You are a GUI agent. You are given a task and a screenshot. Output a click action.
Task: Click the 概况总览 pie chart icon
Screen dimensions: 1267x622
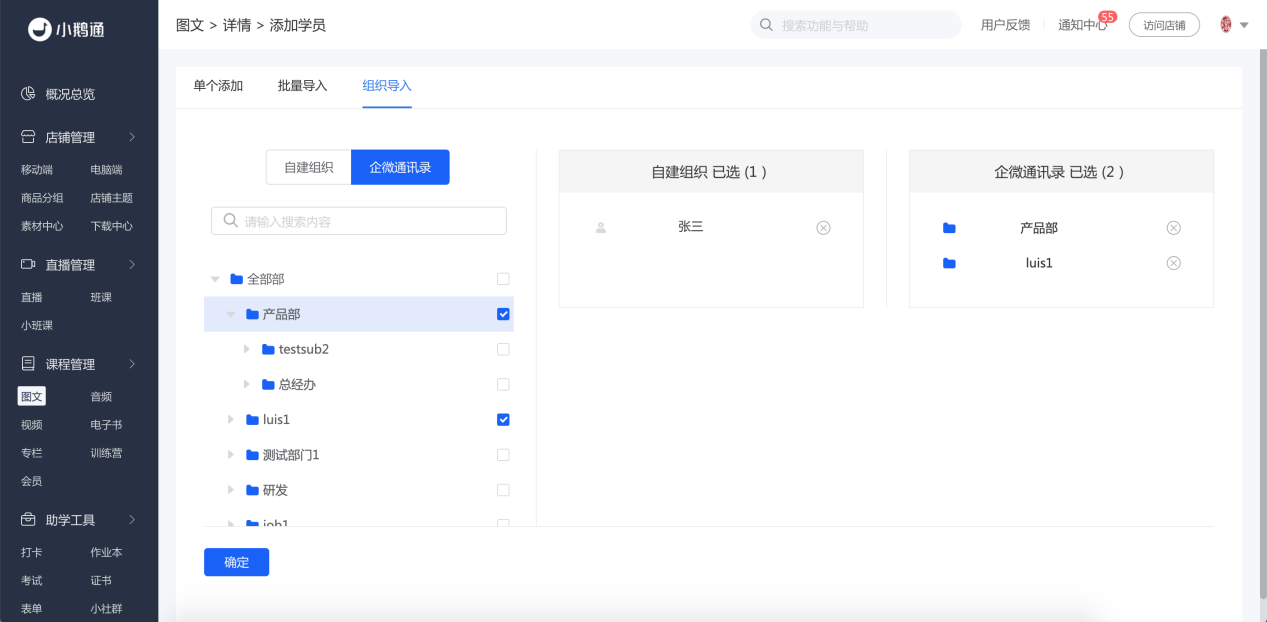[x=29, y=94]
